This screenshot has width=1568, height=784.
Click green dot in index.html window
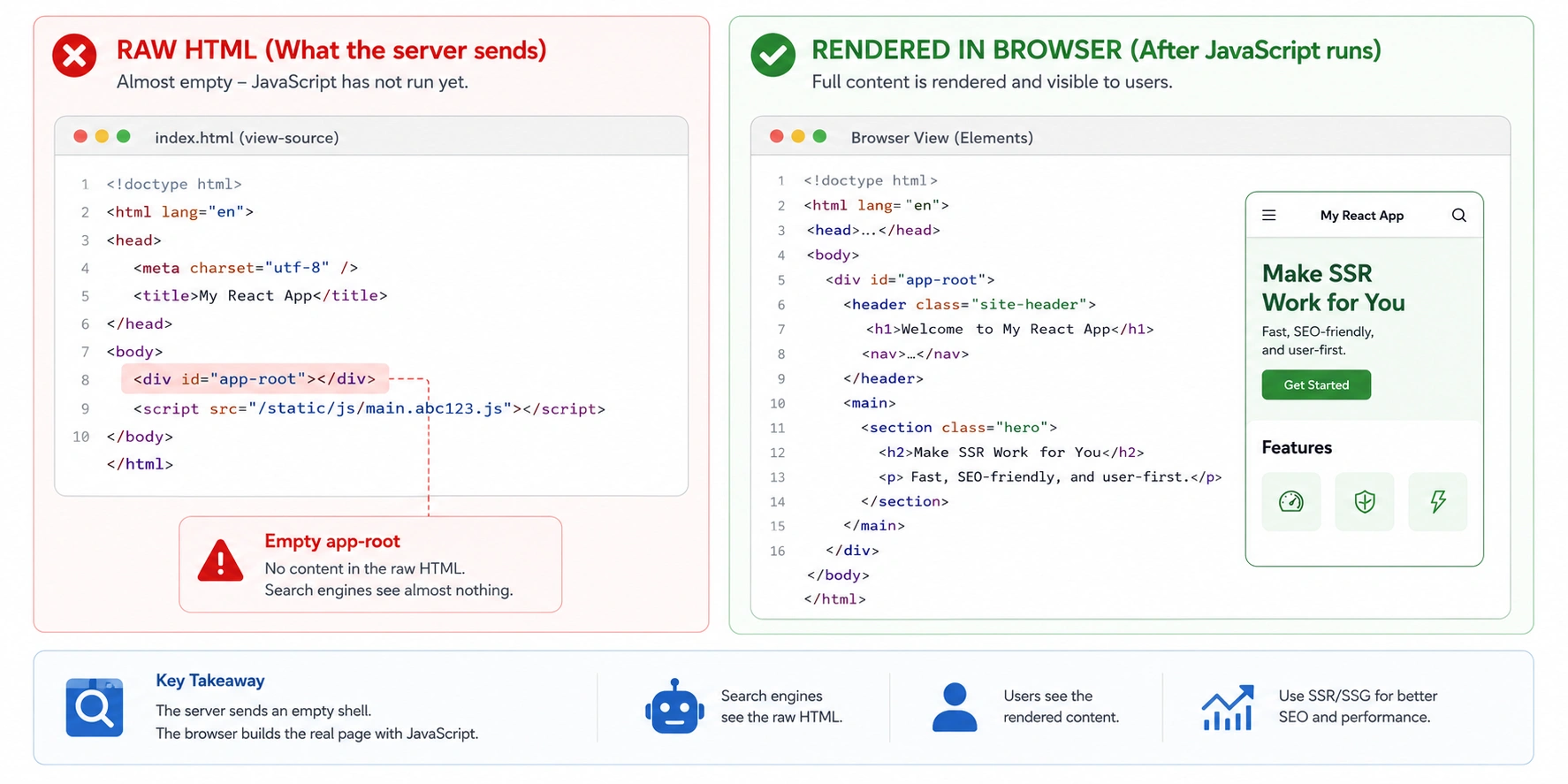tap(124, 136)
